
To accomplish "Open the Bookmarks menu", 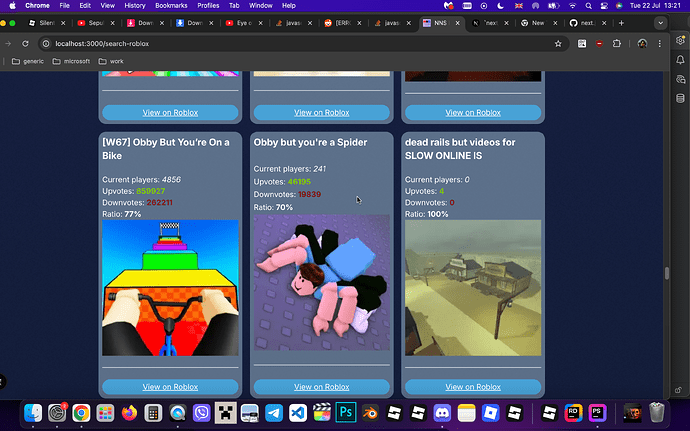I will click(171, 6).
